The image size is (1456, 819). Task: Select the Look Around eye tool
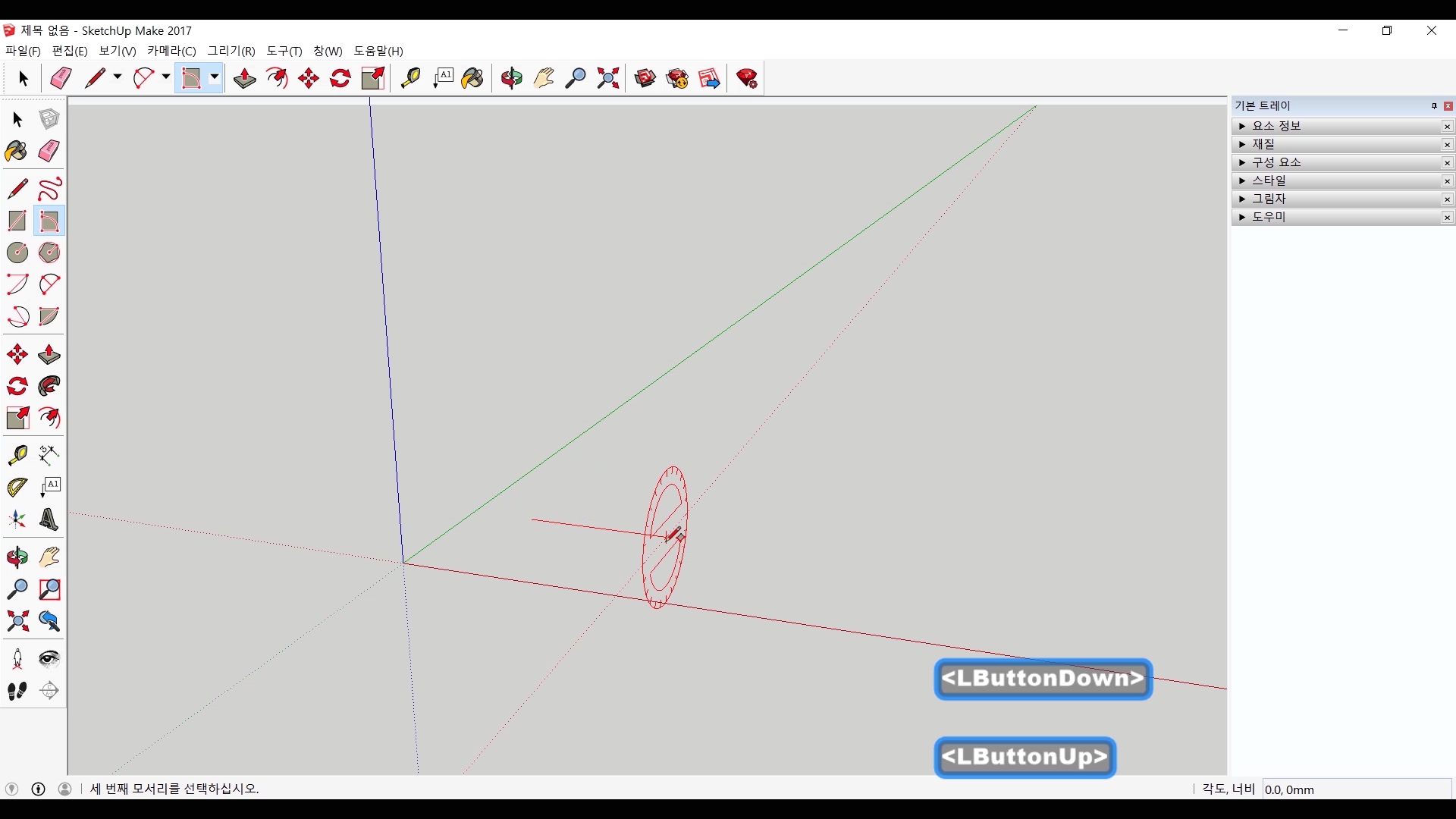(49, 658)
